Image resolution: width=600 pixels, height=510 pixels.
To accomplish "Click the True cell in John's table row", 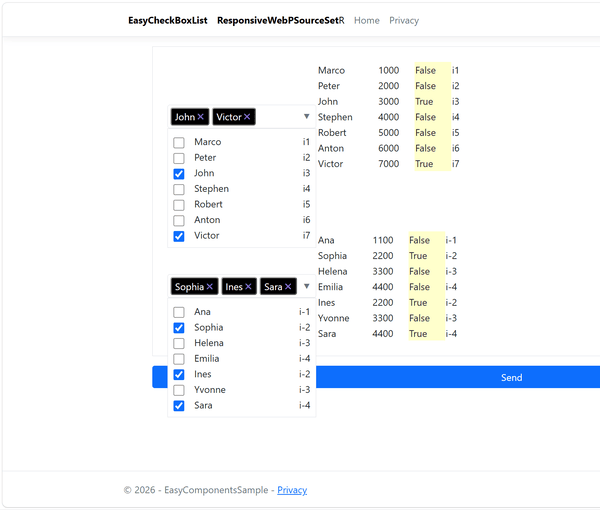I will (424, 101).
